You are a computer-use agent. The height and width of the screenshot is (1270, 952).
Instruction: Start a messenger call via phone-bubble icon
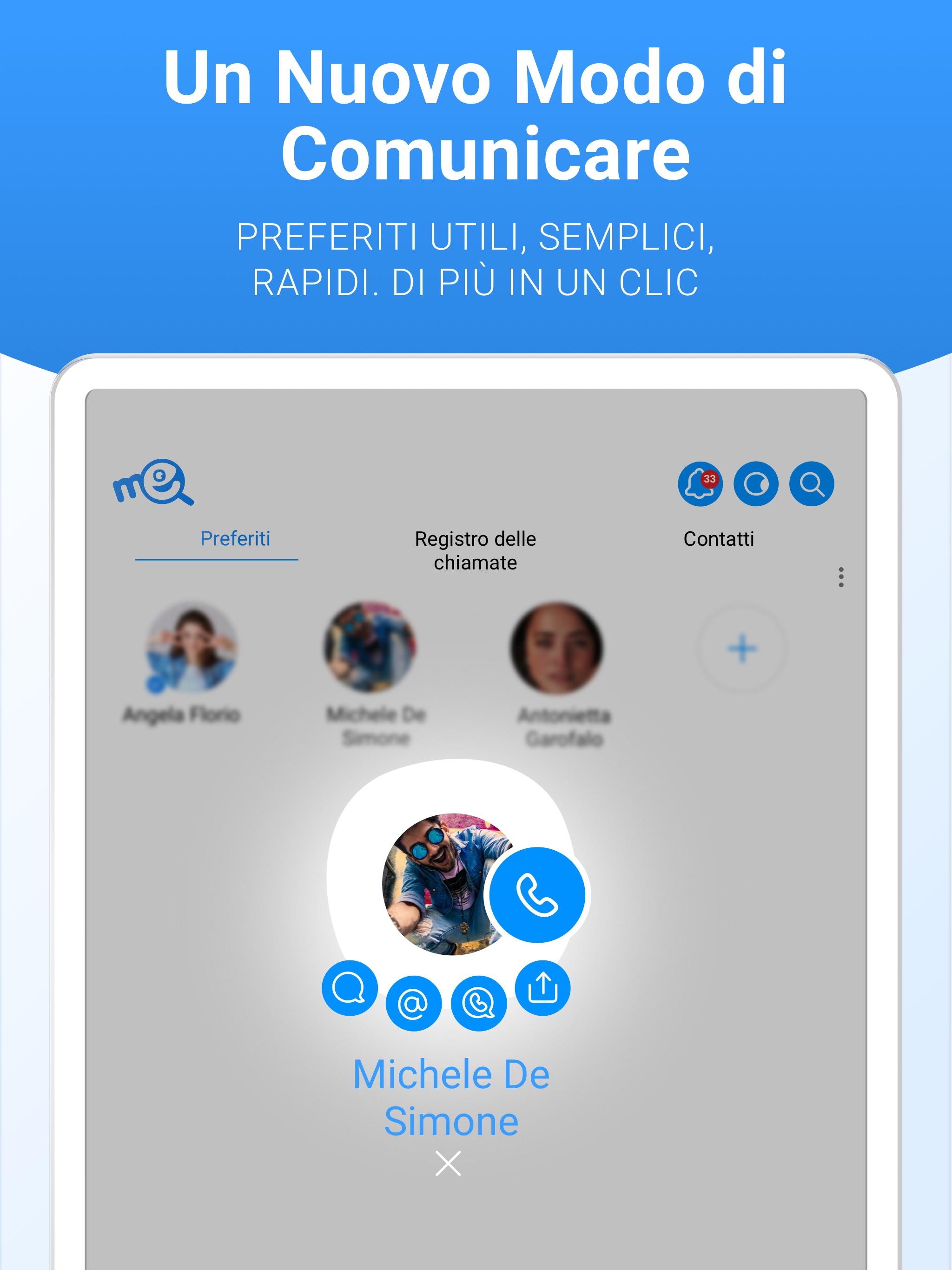point(478,1003)
